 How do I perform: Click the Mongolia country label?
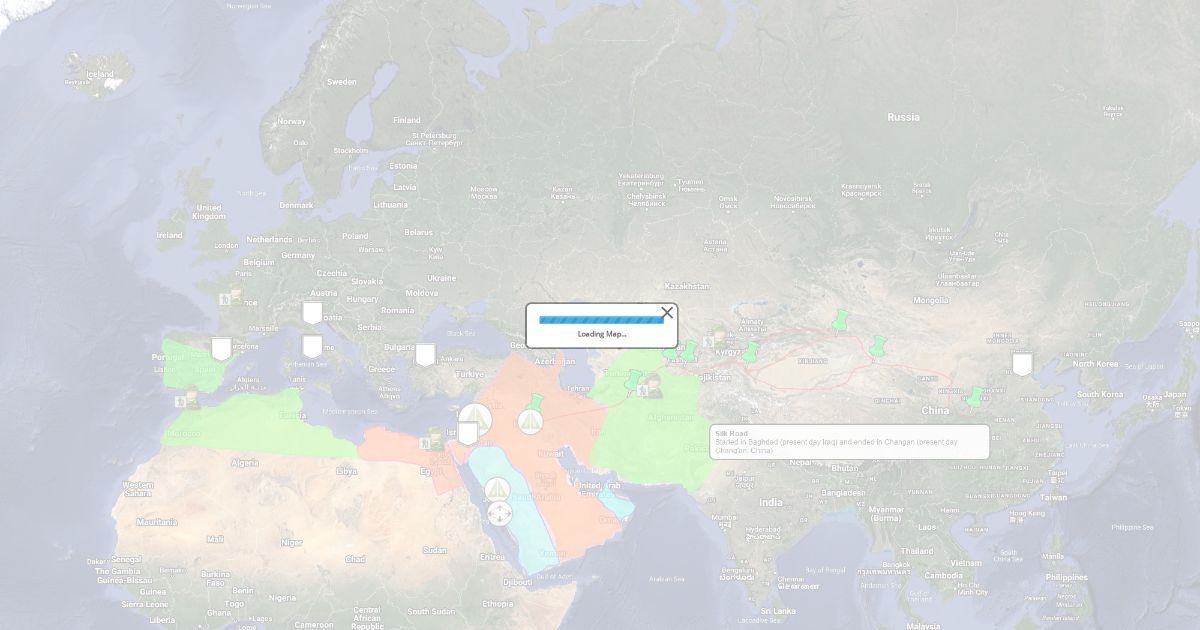[930, 300]
